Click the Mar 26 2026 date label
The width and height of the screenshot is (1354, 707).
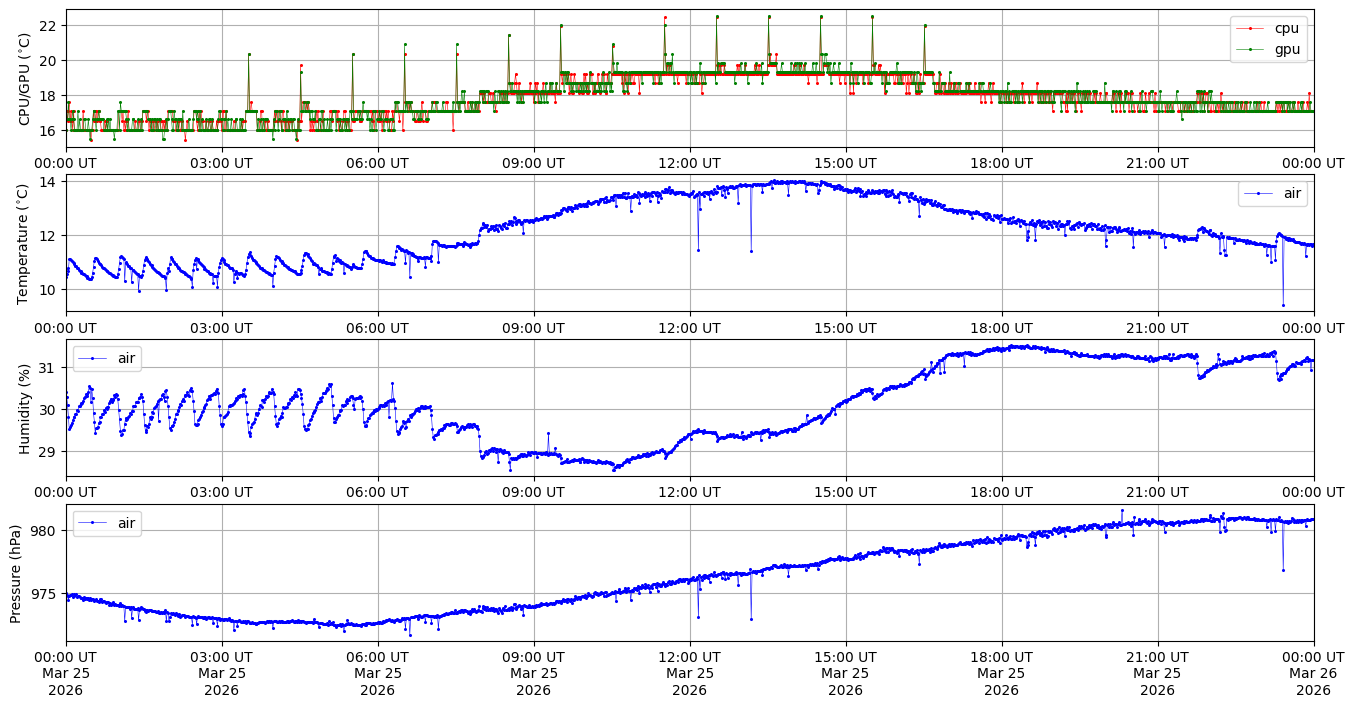point(1313,681)
